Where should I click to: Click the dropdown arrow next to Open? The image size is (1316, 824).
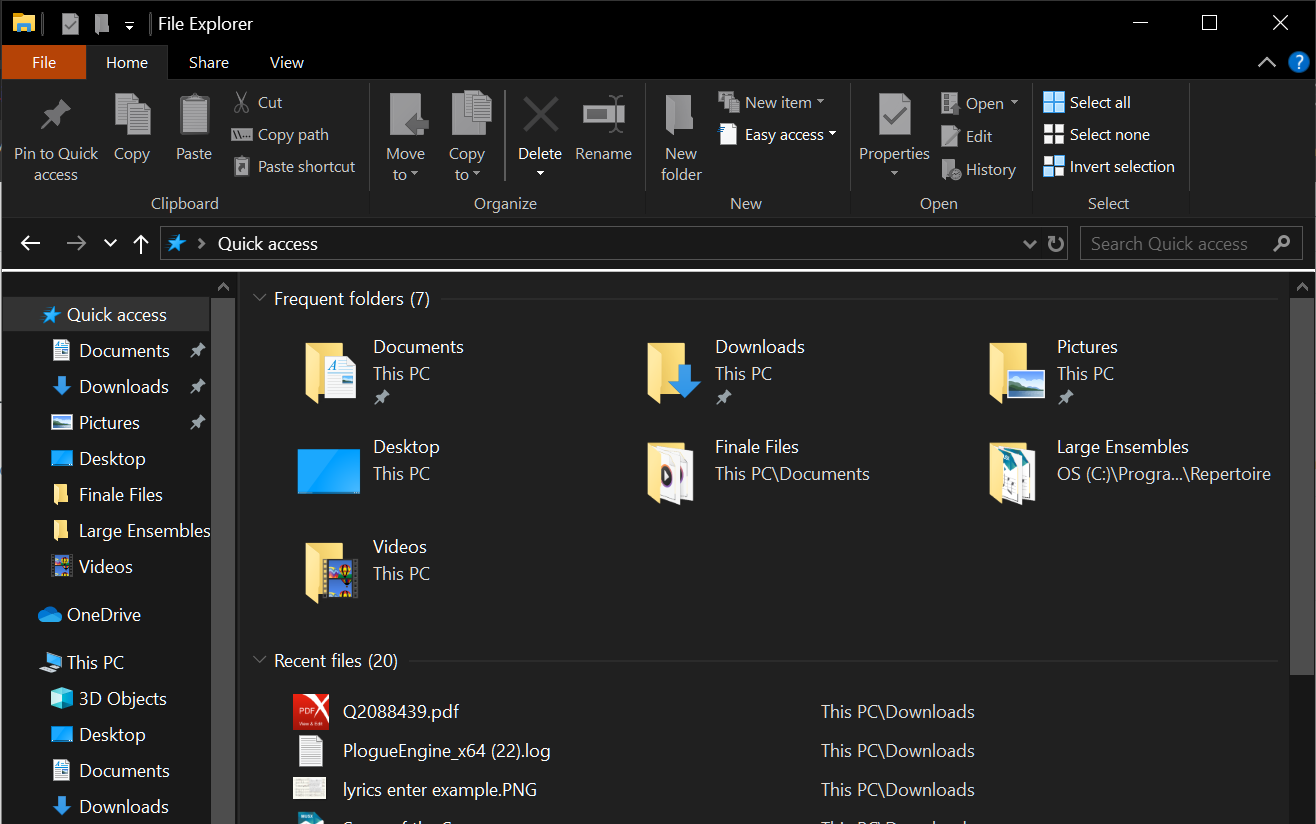[1014, 103]
